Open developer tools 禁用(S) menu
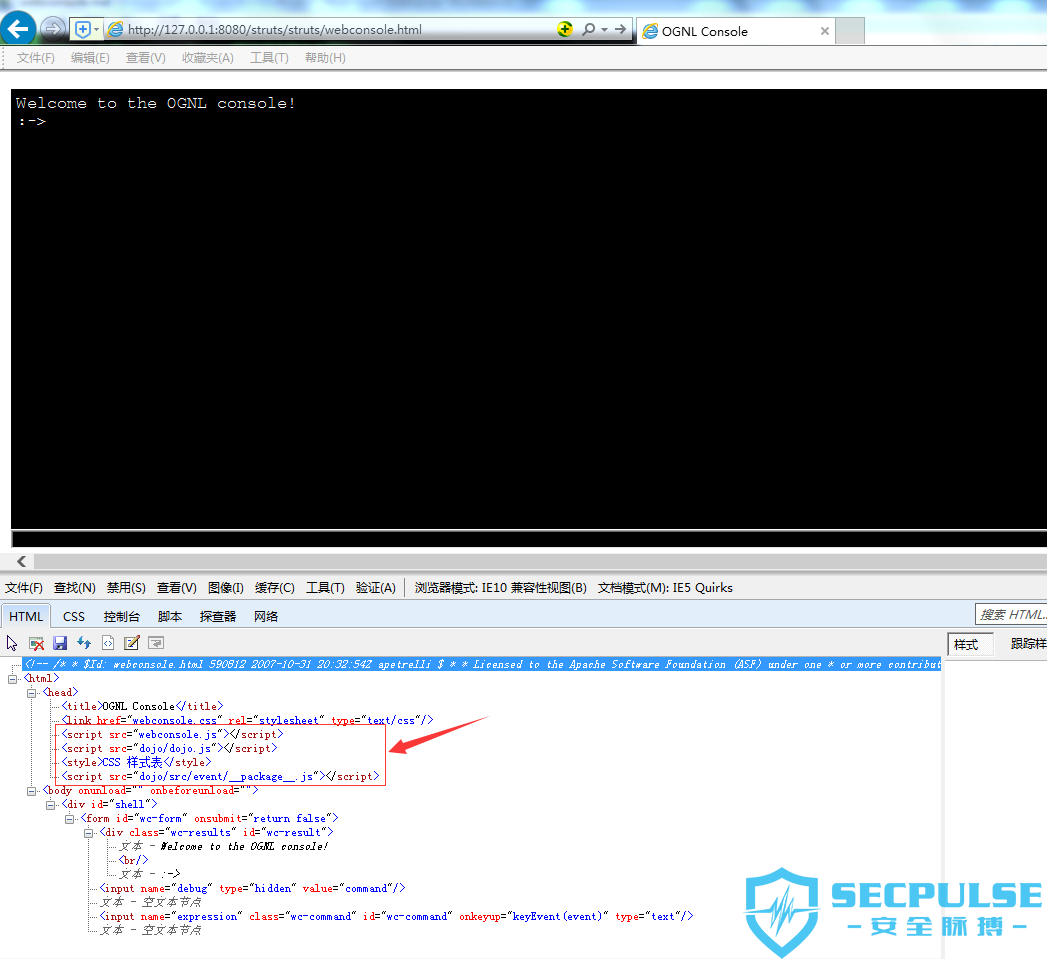 point(126,588)
